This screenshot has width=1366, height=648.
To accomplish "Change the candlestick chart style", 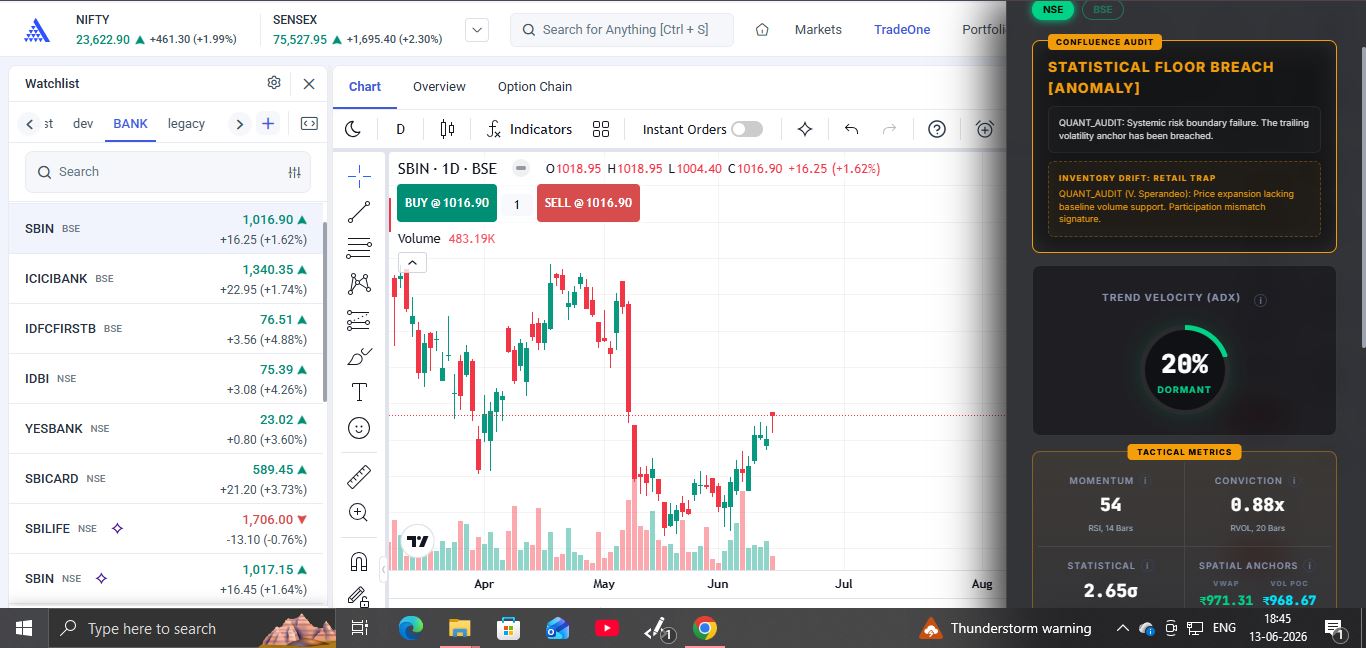I will pos(447,129).
